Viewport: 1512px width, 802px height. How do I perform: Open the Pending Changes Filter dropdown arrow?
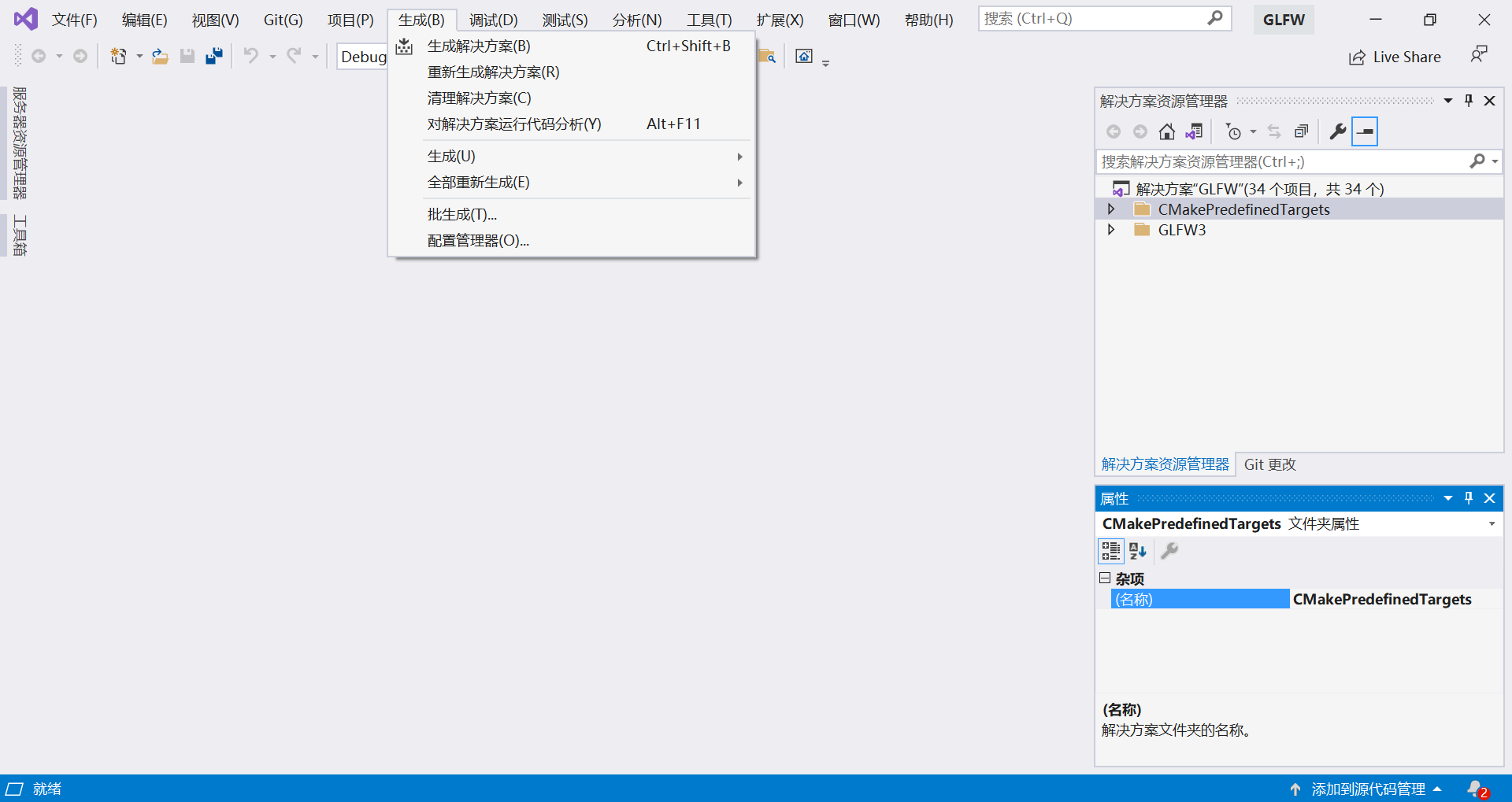[x=1253, y=131]
